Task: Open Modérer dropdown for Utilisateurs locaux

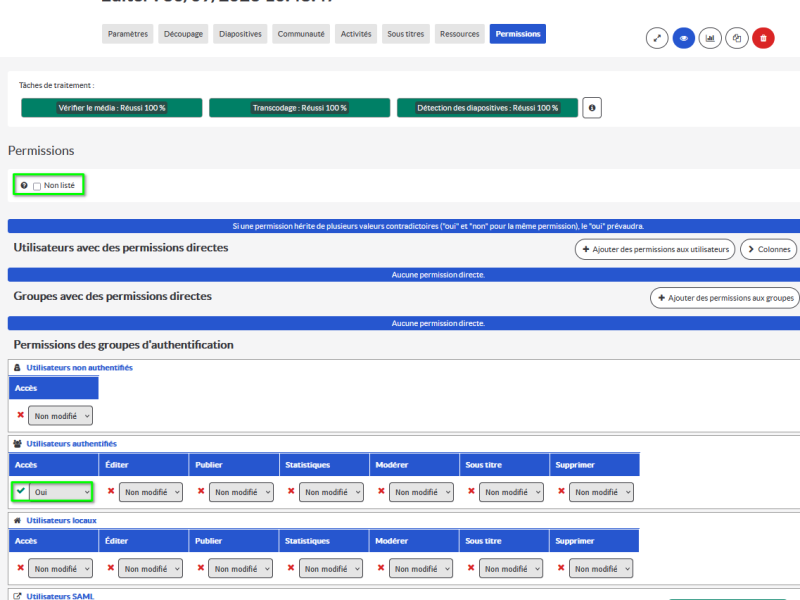Action: click(x=420, y=568)
